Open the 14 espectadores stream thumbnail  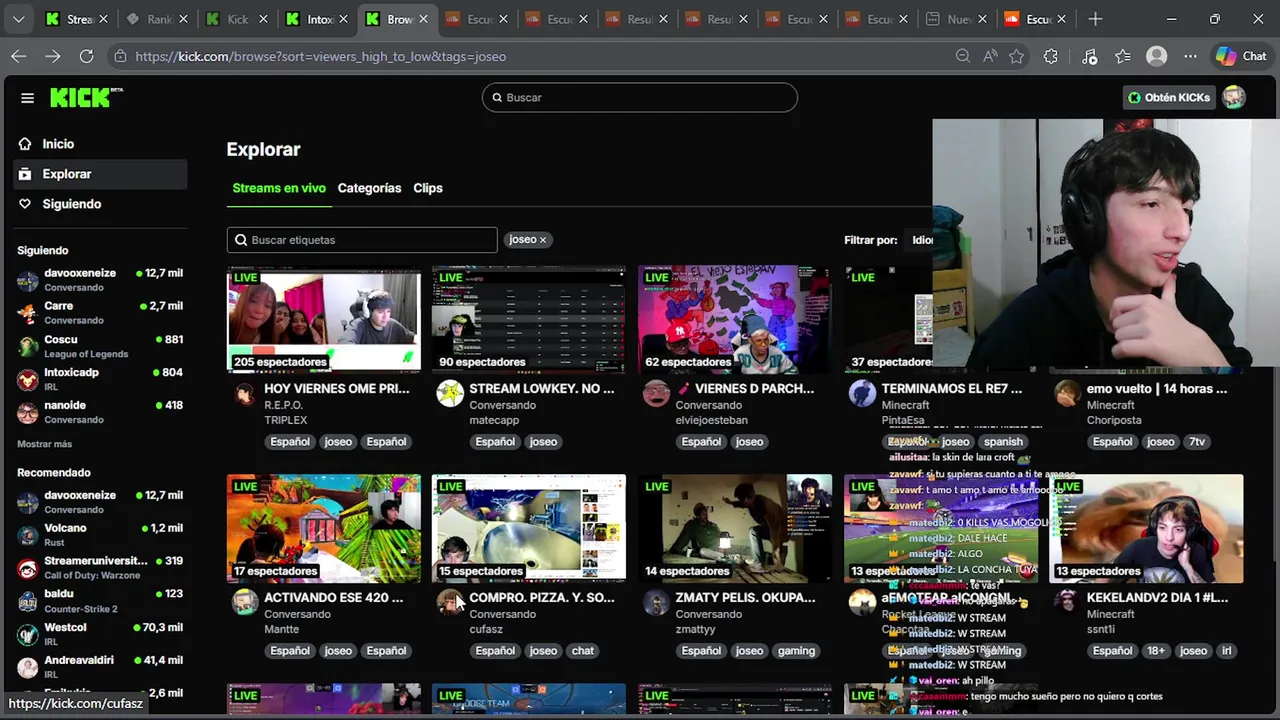pos(735,528)
